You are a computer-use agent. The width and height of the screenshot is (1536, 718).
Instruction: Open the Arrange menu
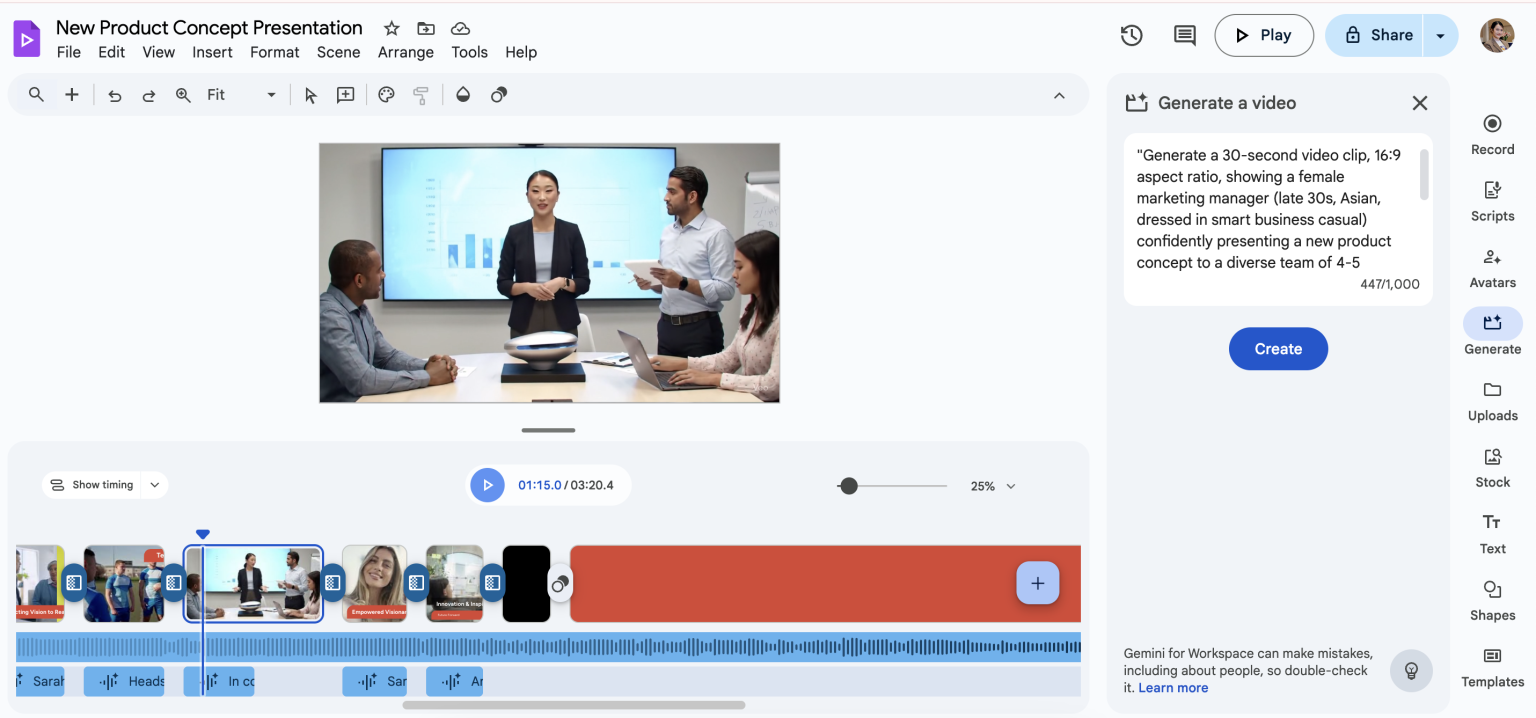point(405,52)
